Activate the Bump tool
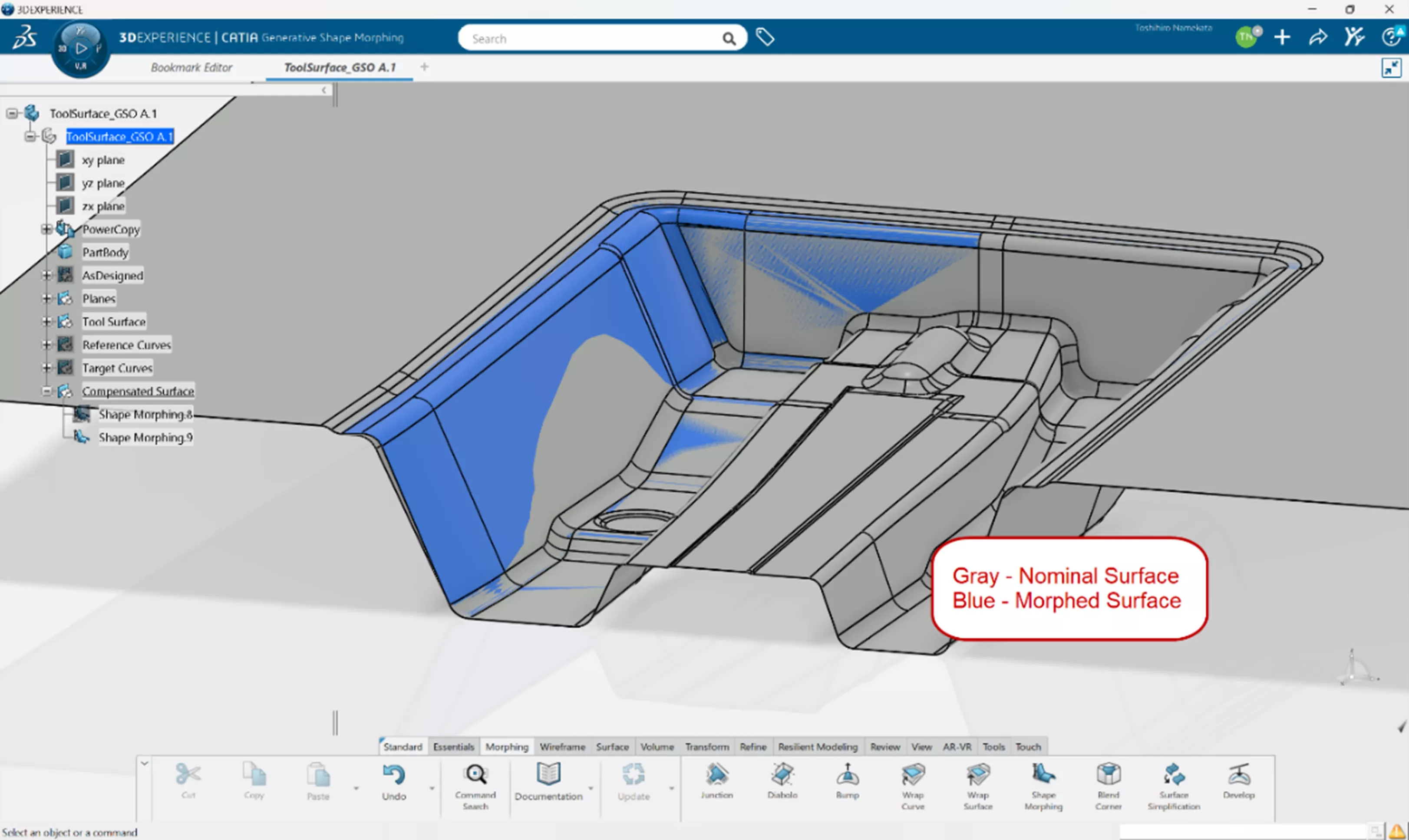The width and height of the screenshot is (1409, 840). [848, 775]
